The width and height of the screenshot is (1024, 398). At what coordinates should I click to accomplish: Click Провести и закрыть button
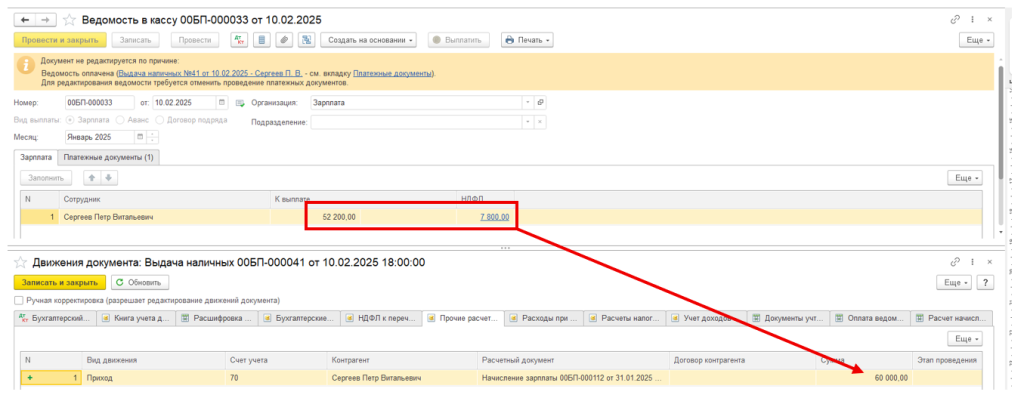59,40
